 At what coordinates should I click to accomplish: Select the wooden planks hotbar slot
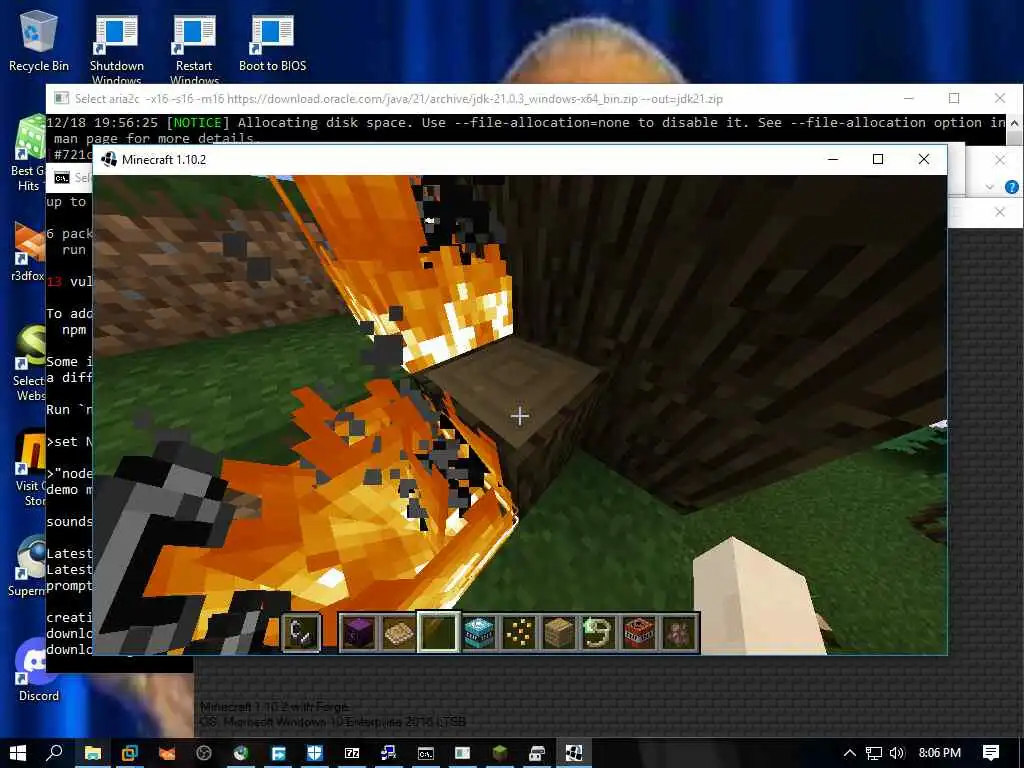559,632
